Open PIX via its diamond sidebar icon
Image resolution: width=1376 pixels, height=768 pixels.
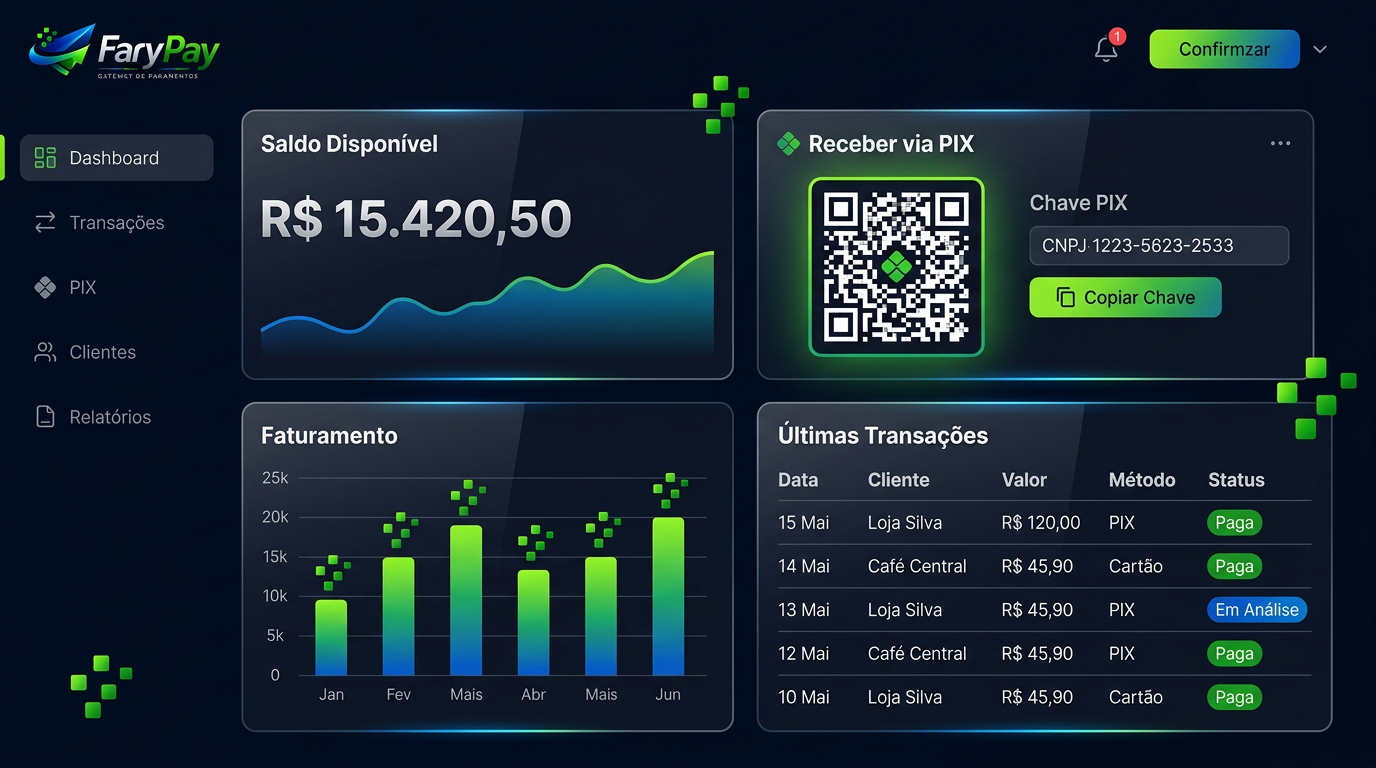(44, 287)
